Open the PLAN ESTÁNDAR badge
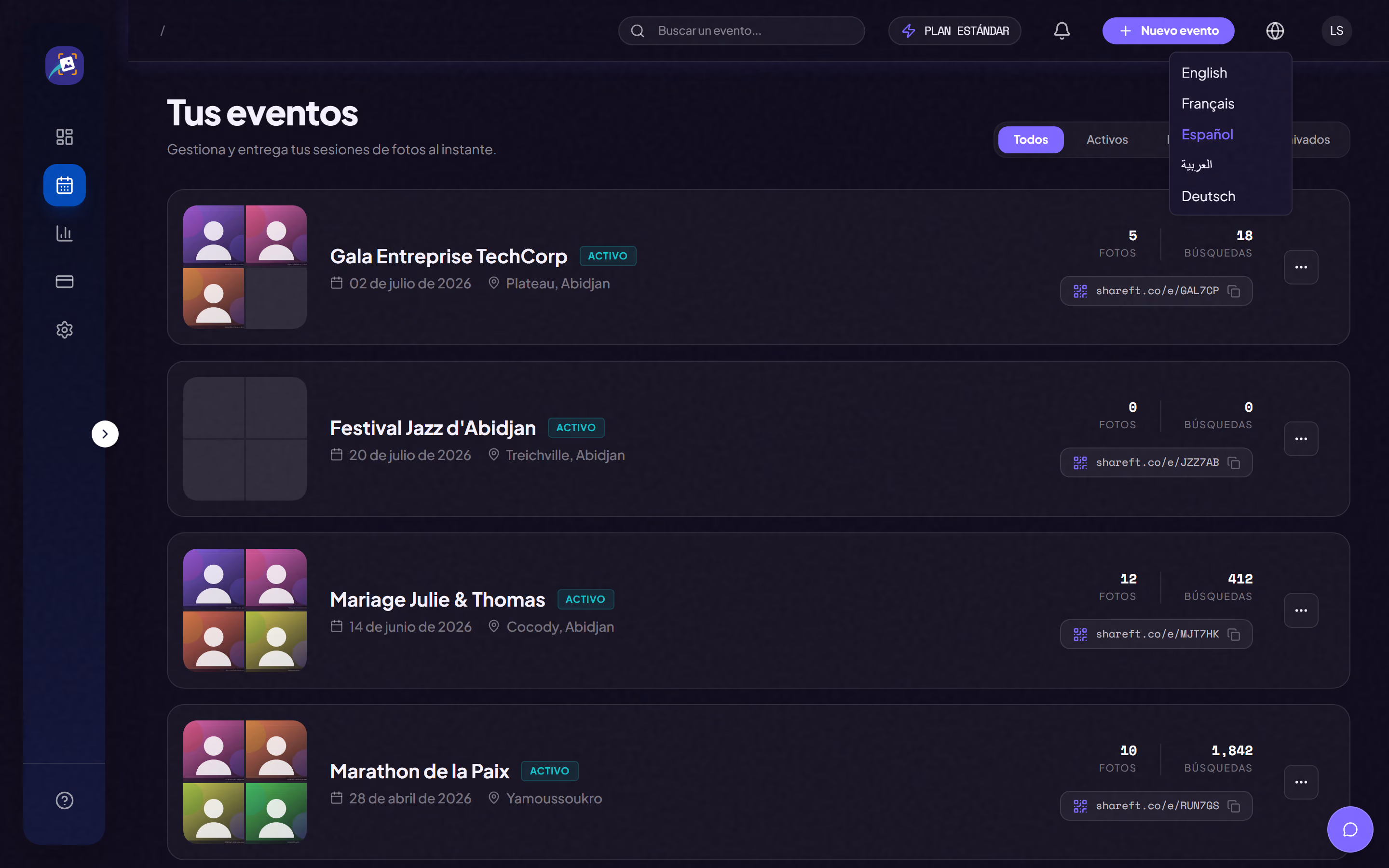This screenshot has height=868, width=1389. [x=954, y=31]
